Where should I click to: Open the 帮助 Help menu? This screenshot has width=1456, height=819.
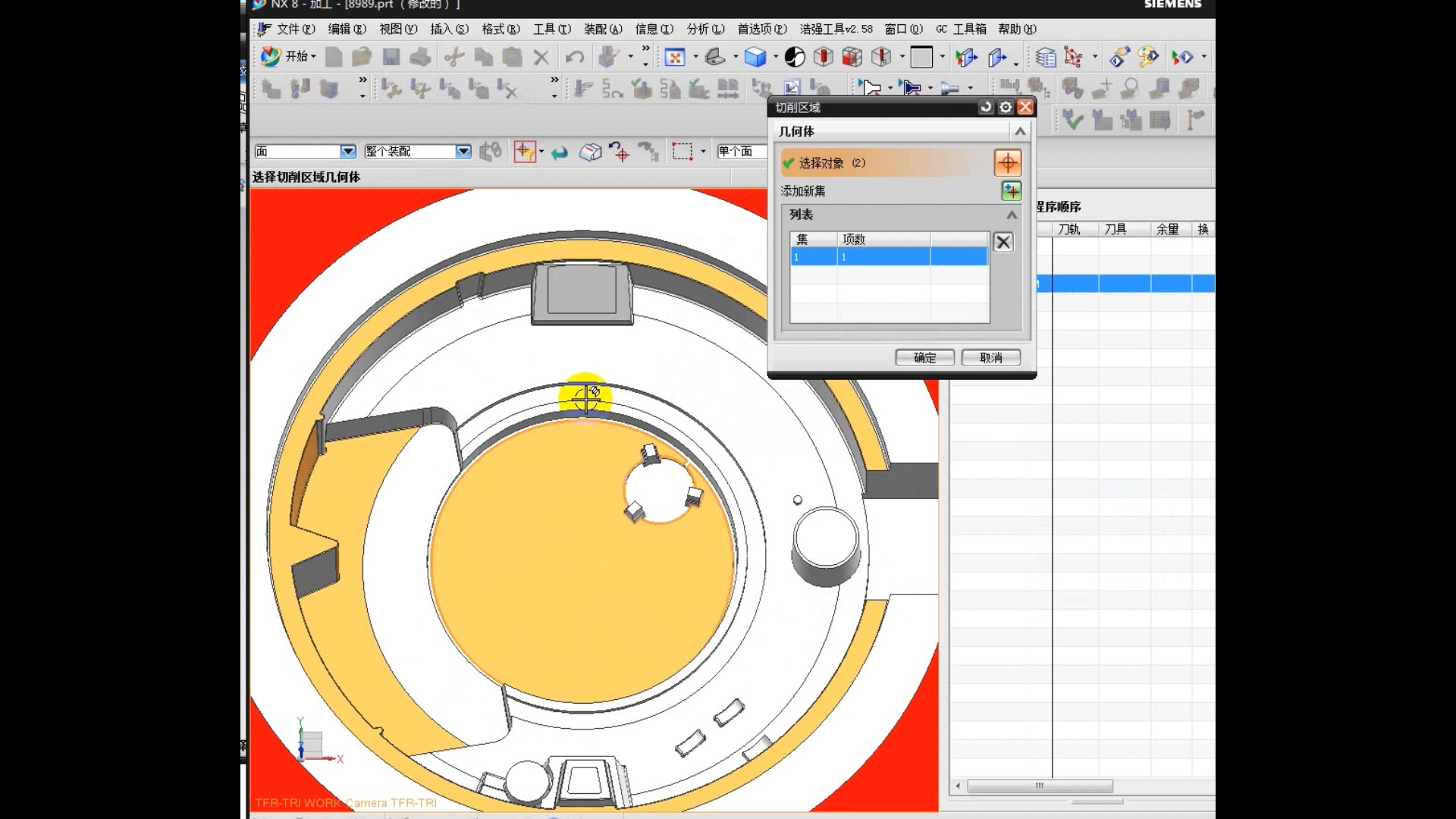(1017, 29)
